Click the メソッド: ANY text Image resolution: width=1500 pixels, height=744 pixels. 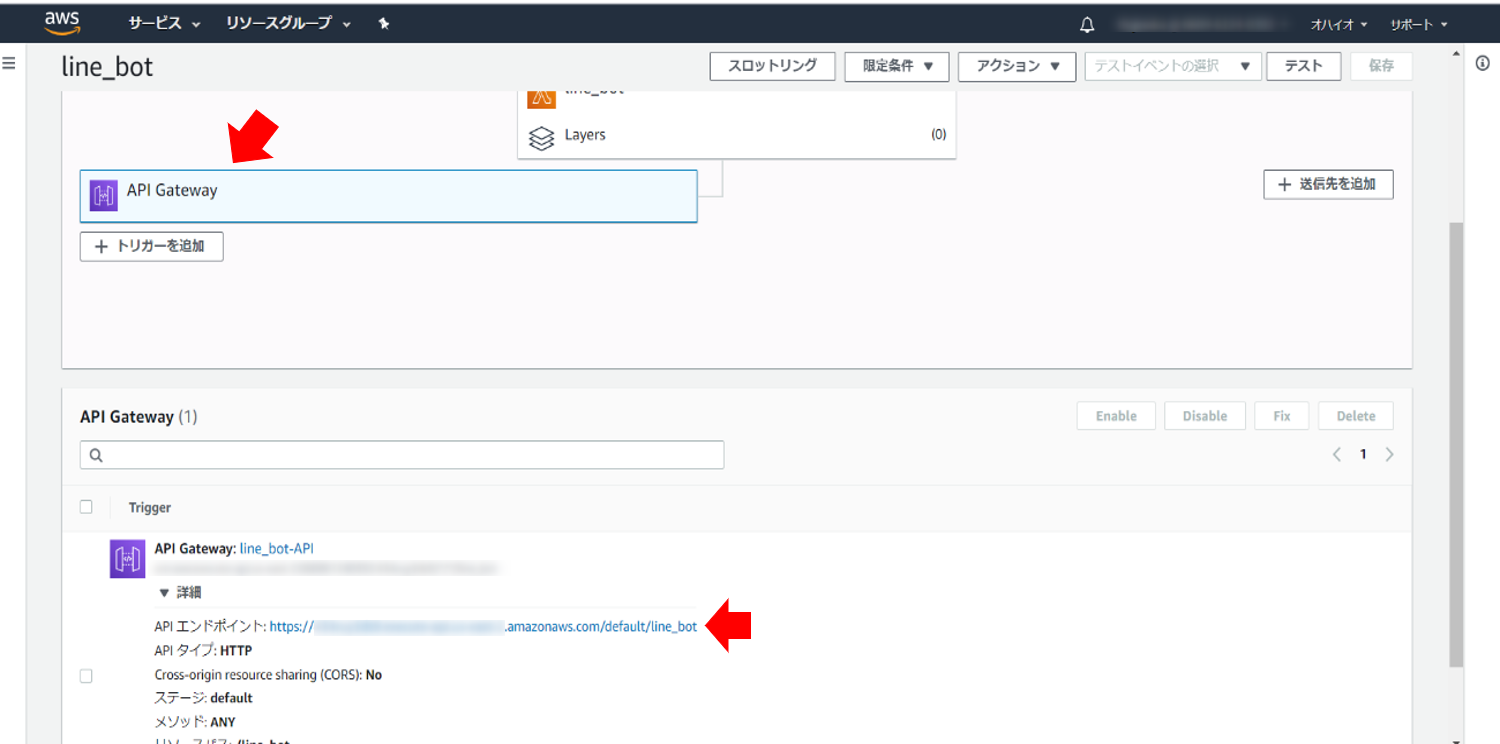point(195,722)
